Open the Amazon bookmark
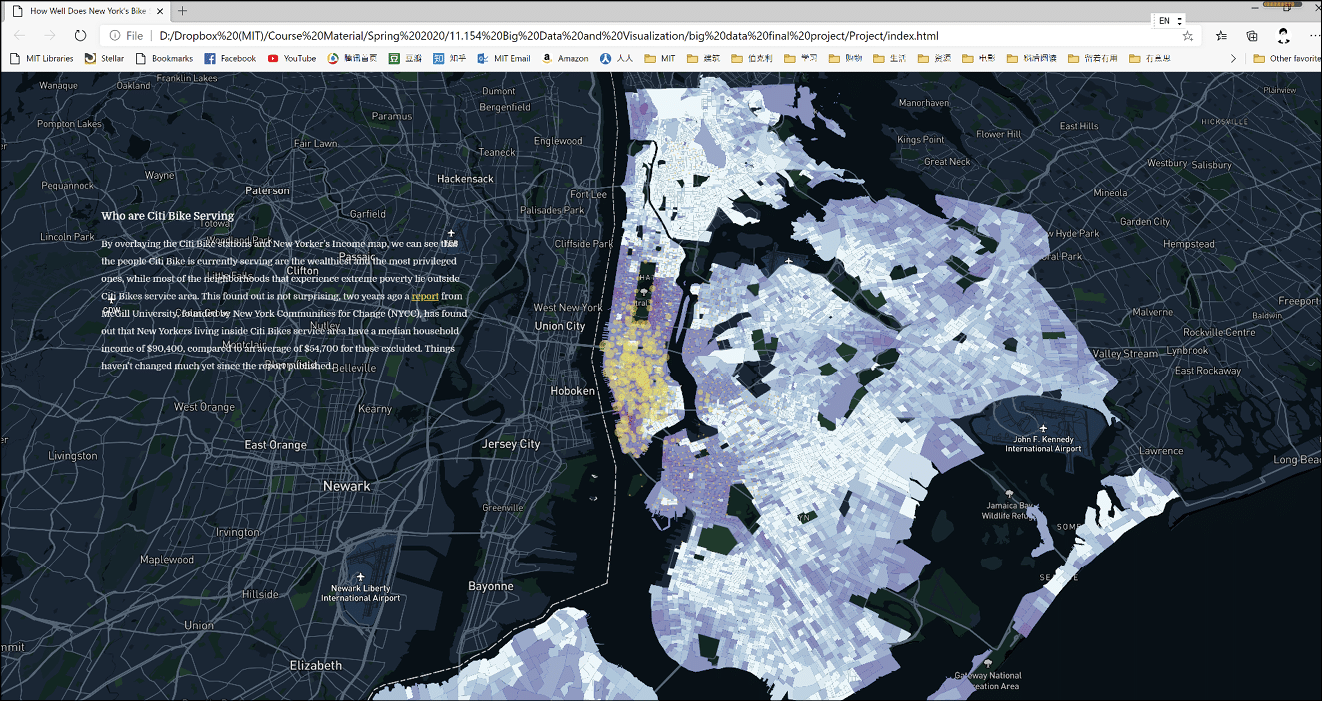Screen dimensions: 1322x701 (x=564, y=59)
